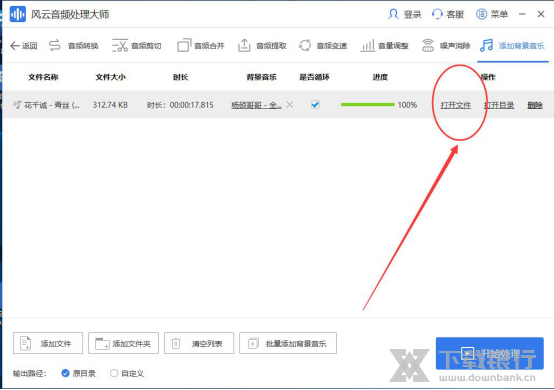
Task: Select the file name 花千诚 - 青丝
Action: [52, 105]
